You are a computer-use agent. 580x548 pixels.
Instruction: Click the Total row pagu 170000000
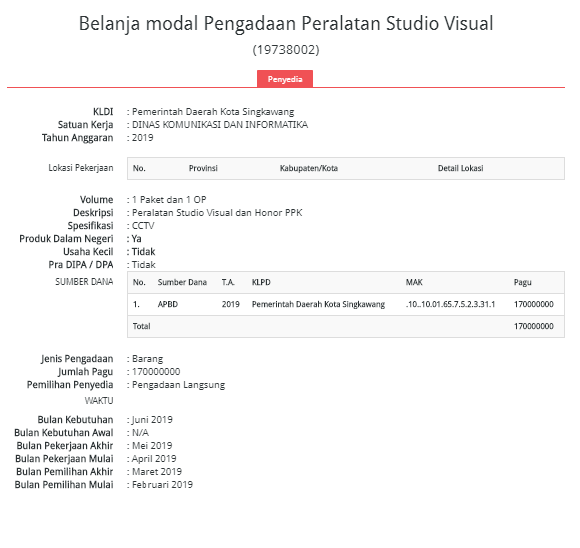click(x=533, y=326)
